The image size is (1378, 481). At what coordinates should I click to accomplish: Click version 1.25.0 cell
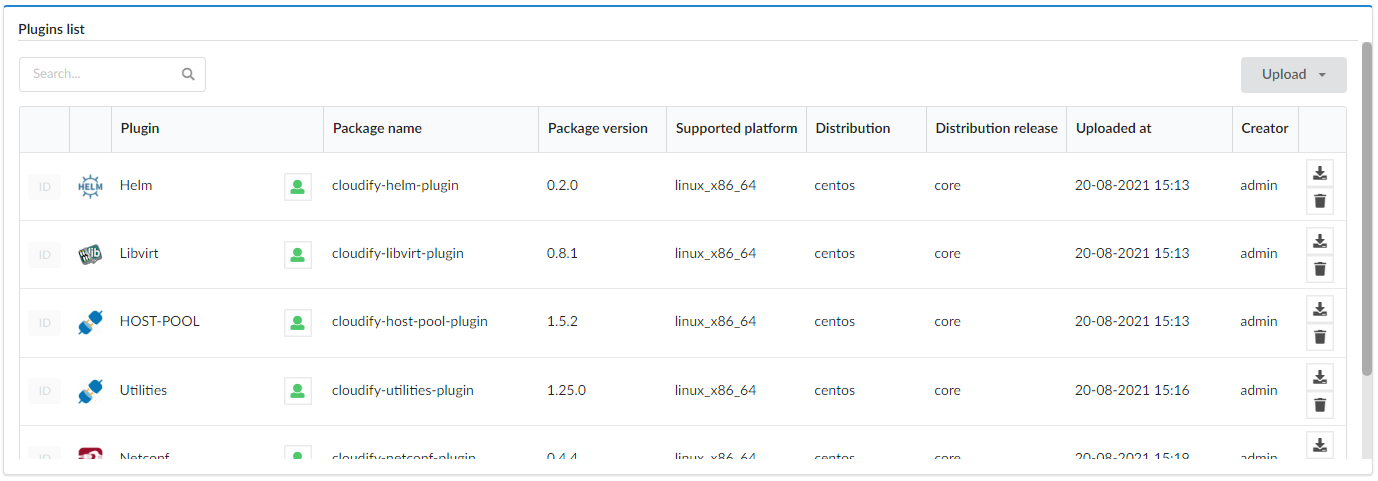(x=567, y=390)
